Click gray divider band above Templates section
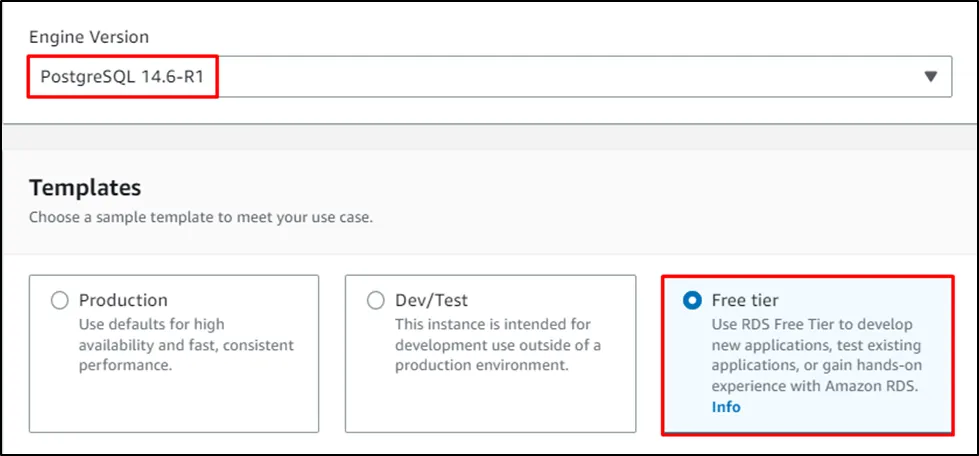979x456 pixels. point(490,138)
